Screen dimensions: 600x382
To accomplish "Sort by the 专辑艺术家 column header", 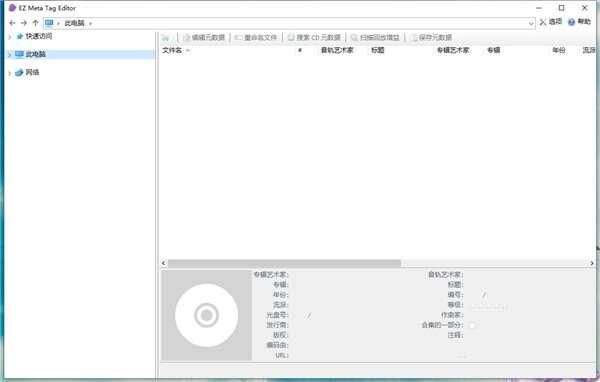I will click(453, 50).
